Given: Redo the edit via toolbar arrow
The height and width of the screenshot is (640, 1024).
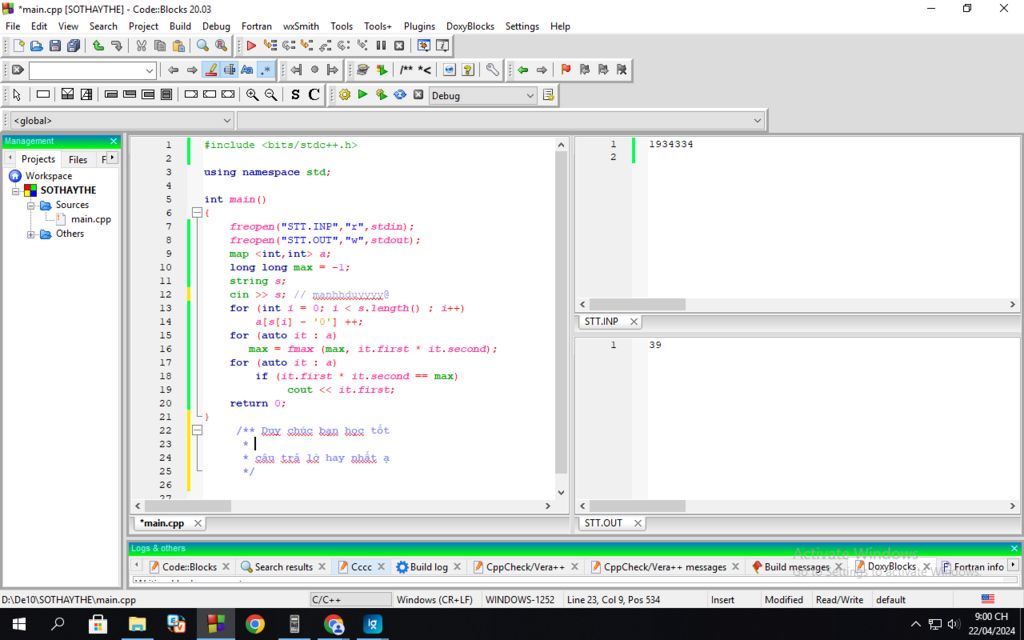Looking at the screenshot, I should 116,46.
